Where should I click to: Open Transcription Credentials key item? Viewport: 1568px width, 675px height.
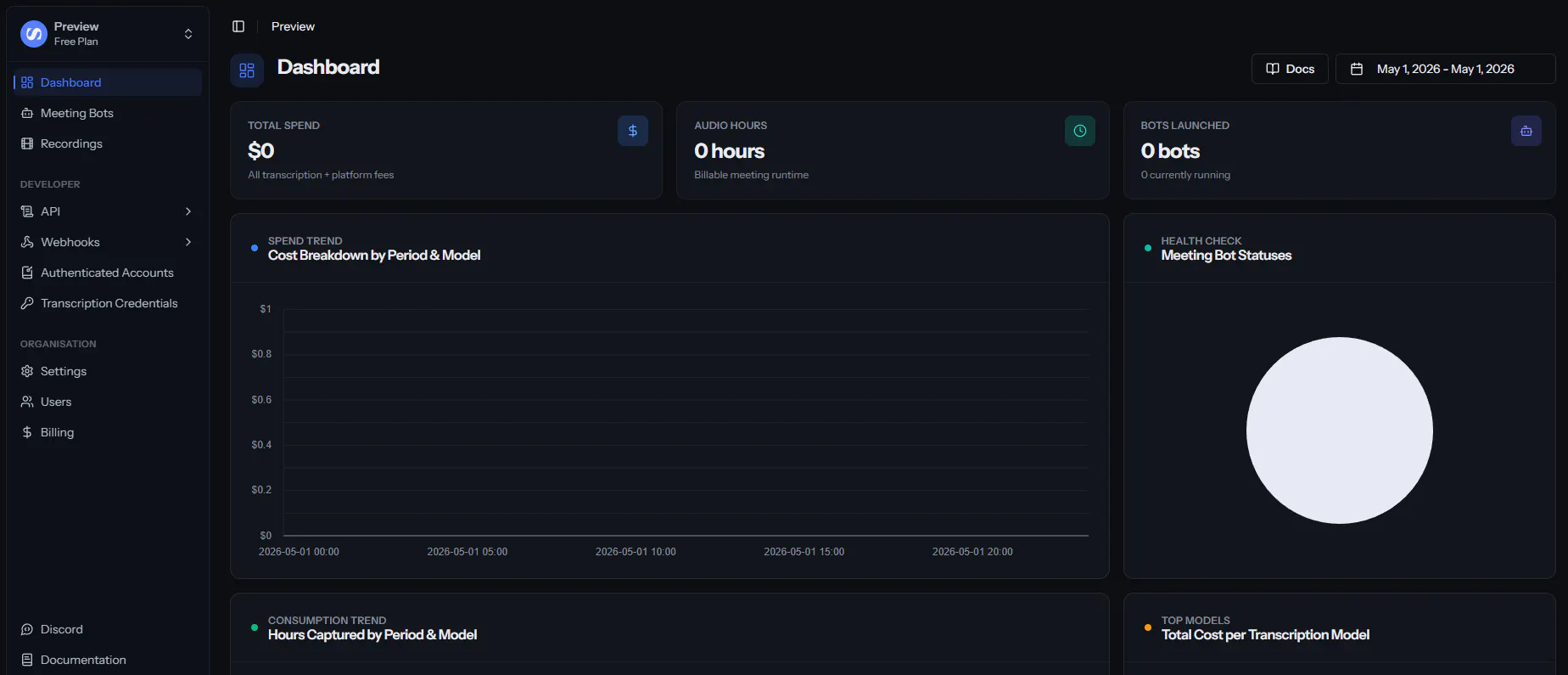[x=108, y=303]
